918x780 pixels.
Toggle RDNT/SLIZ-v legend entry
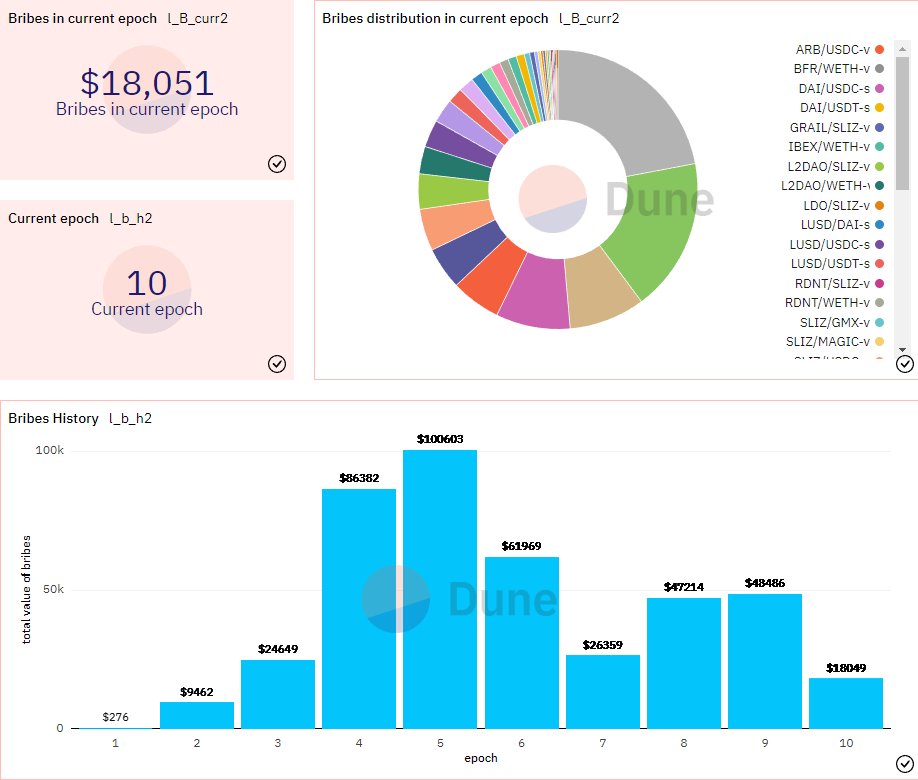pos(838,283)
